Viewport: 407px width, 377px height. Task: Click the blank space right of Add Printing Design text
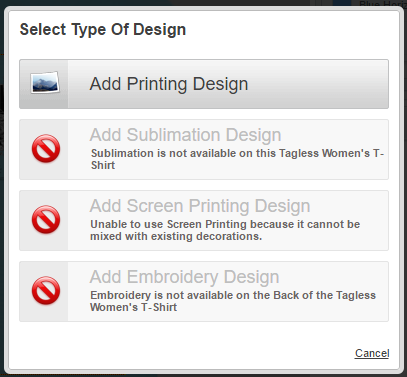[318, 84]
